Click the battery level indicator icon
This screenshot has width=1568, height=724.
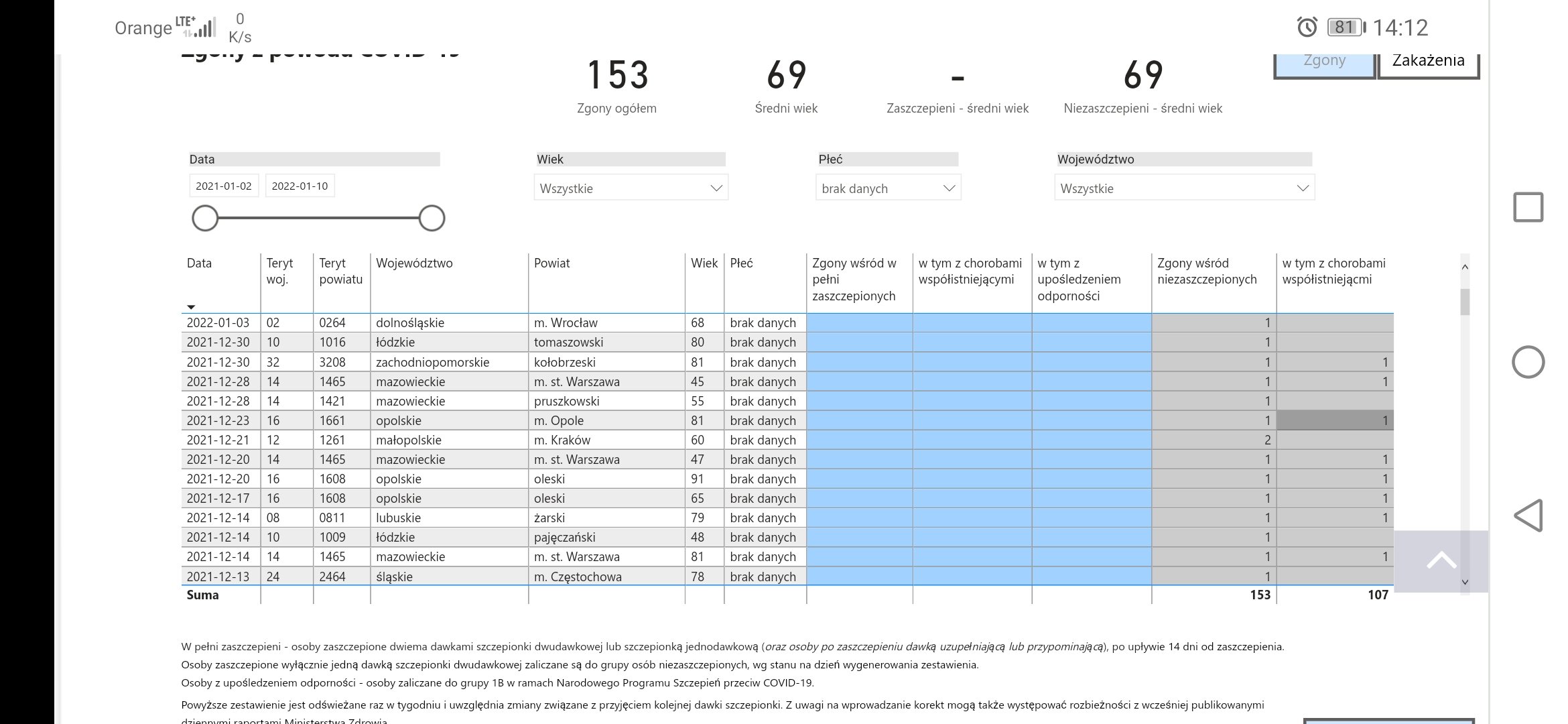pyautogui.click(x=1346, y=27)
